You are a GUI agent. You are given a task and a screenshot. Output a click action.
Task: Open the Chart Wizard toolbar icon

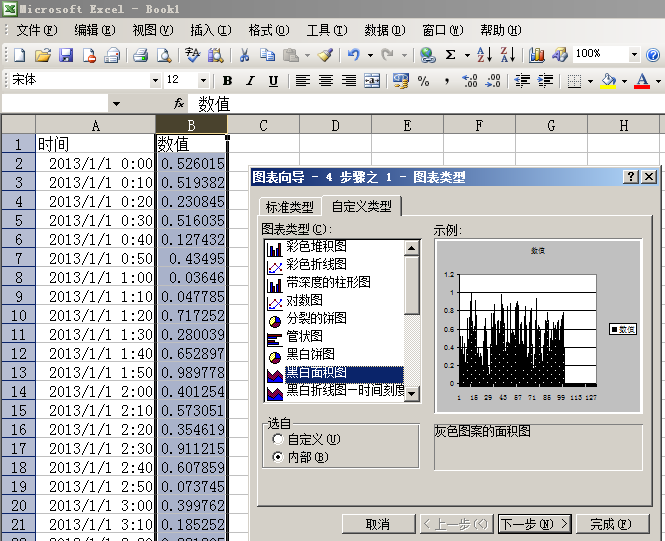coord(537,55)
